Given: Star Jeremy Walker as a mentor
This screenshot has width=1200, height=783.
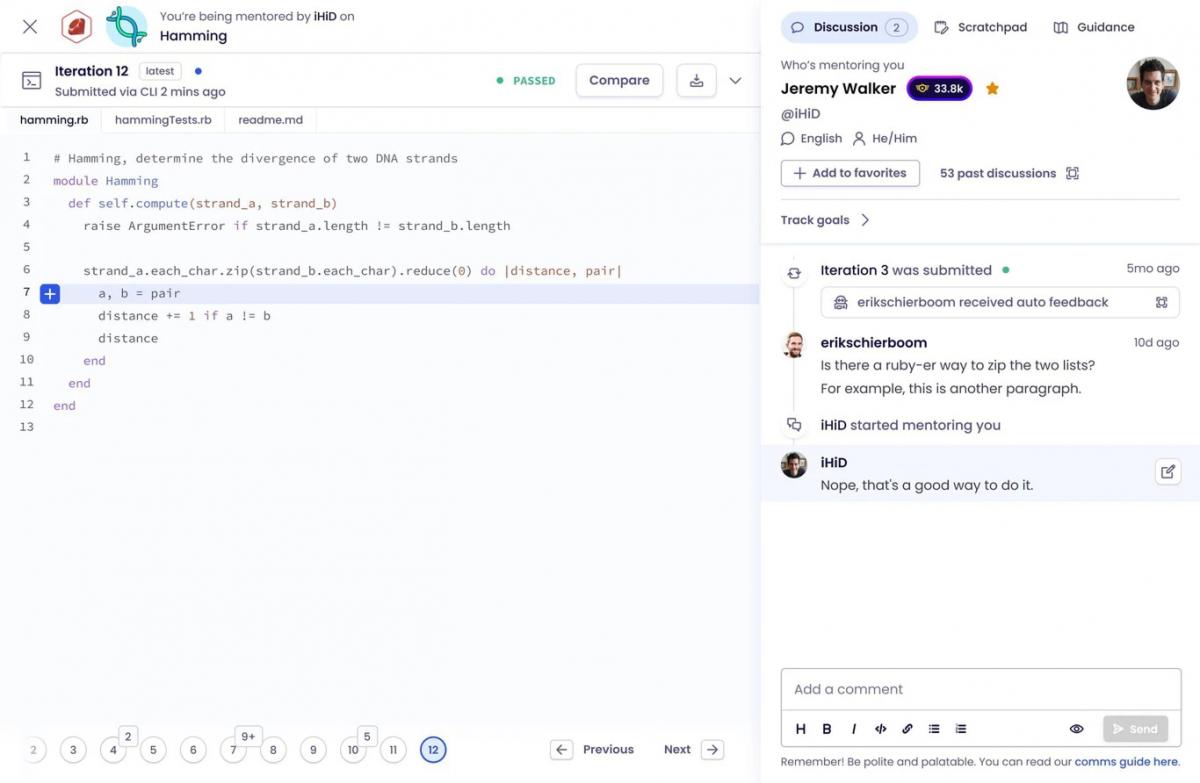Looking at the screenshot, I should 992,88.
